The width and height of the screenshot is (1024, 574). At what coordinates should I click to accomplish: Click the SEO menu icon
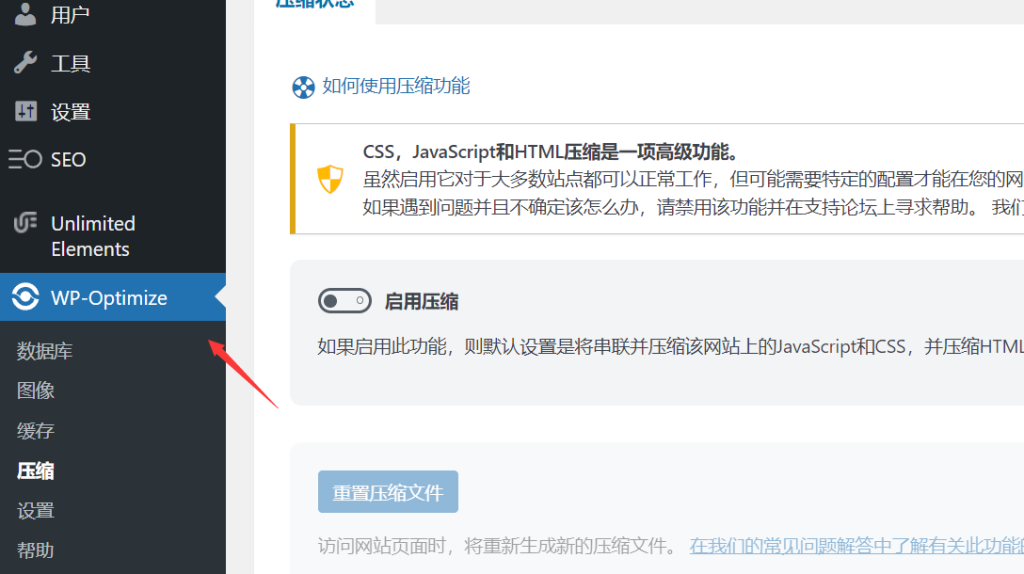25,159
